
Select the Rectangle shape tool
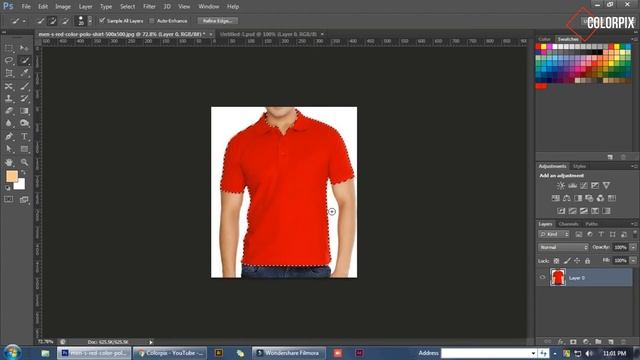(24, 149)
